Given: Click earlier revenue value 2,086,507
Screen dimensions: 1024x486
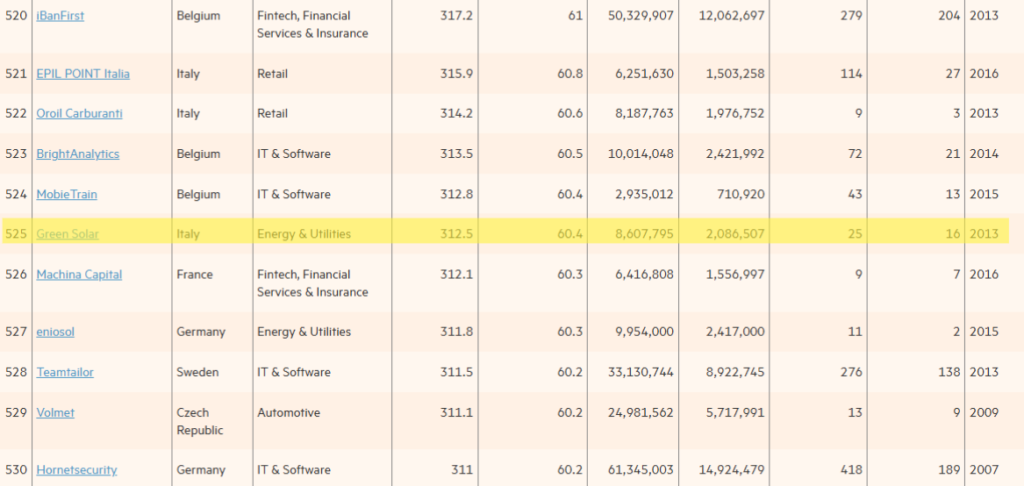Looking at the screenshot, I should (735, 234).
